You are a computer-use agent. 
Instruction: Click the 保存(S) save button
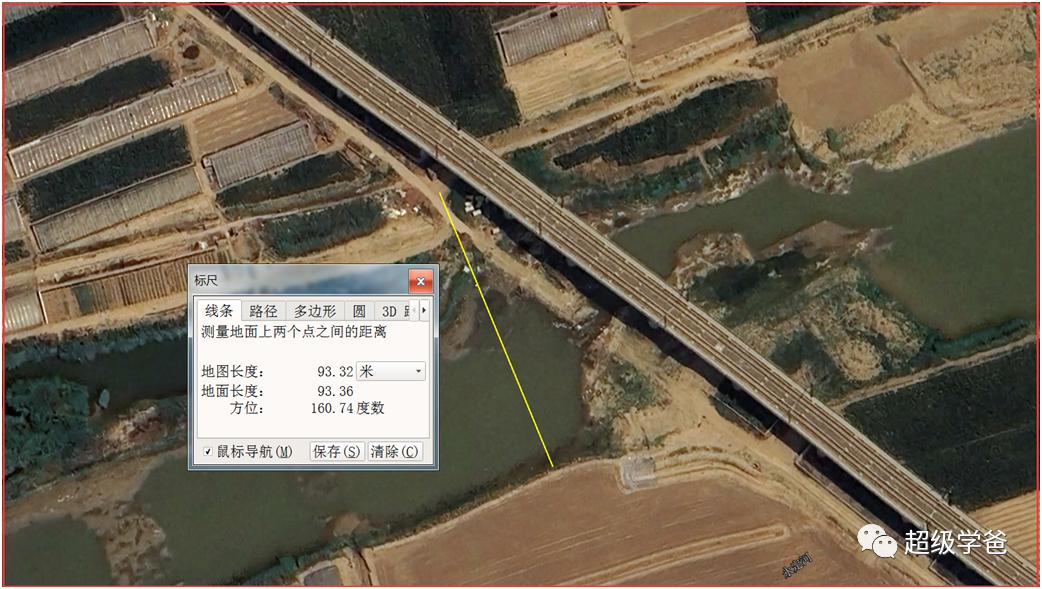(x=337, y=451)
